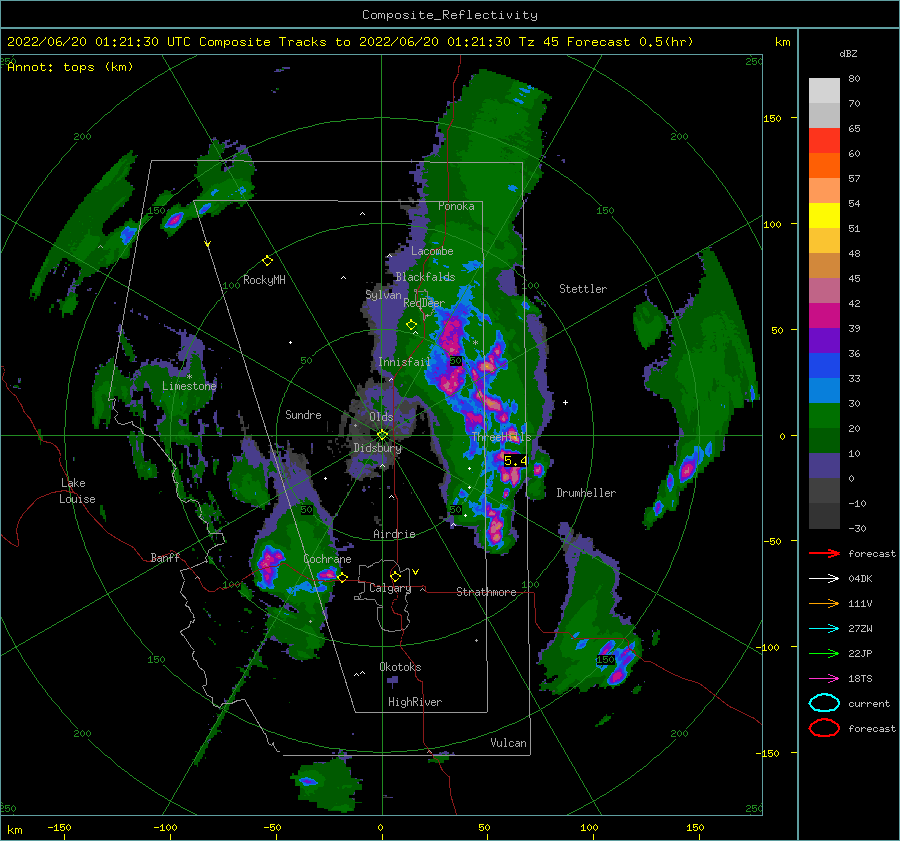Click the orange 111V arrow legend icon

click(x=824, y=603)
